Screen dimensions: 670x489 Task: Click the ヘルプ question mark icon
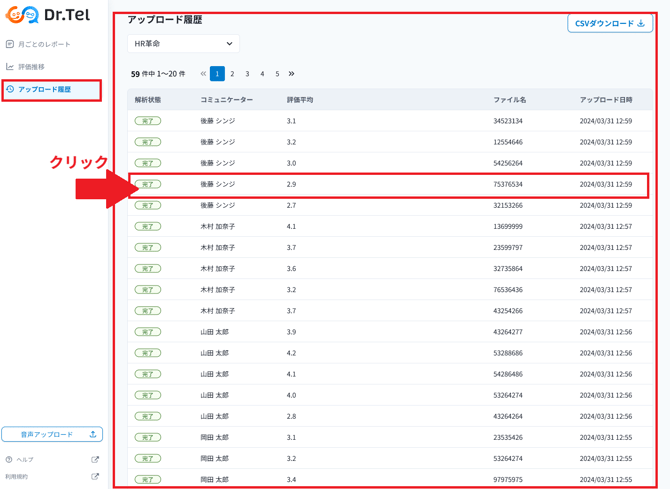click(x=9, y=460)
